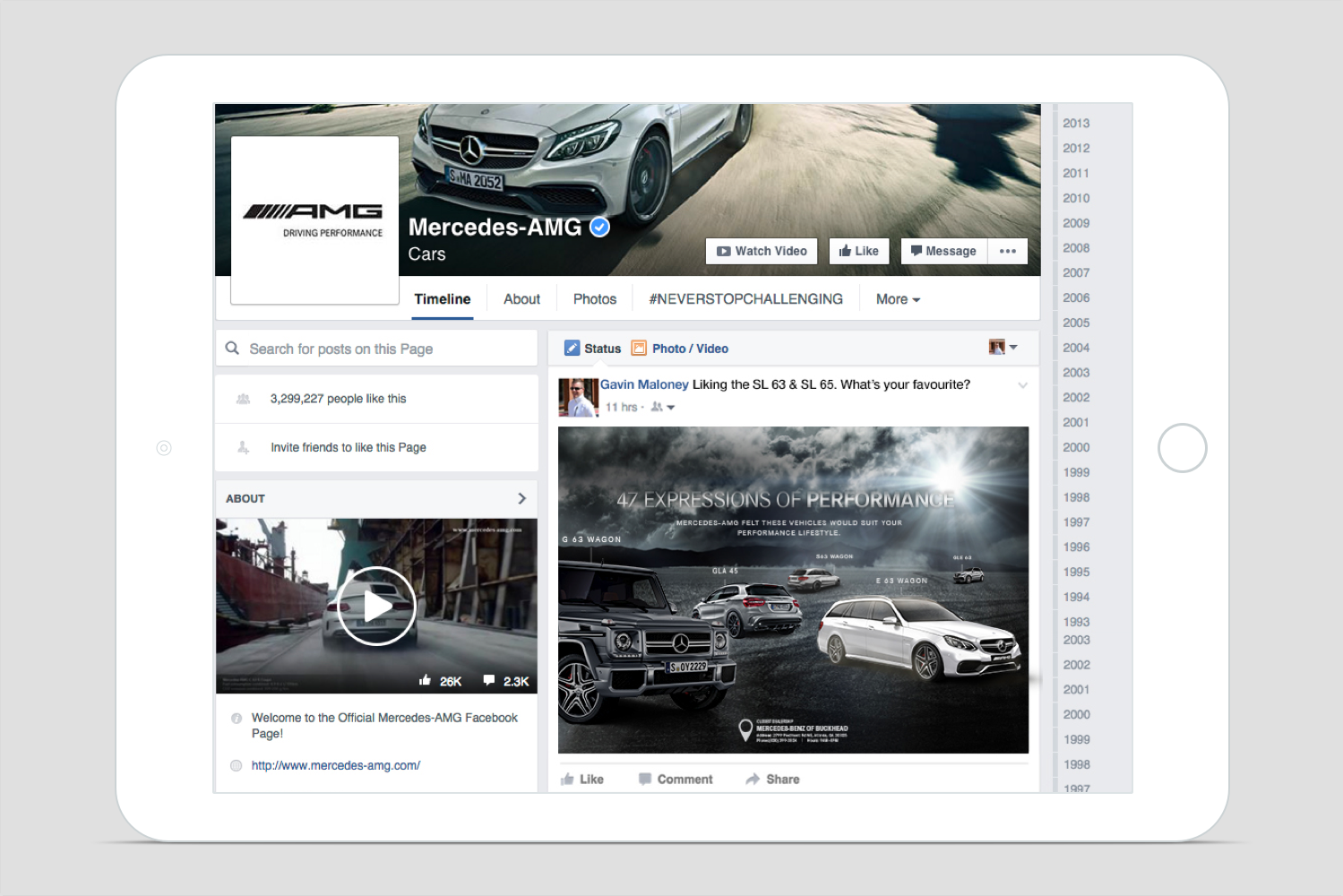Image resolution: width=1343 pixels, height=896 pixels.
Task: Click the Comment bubble icon under the post
Action: point(645,779)
